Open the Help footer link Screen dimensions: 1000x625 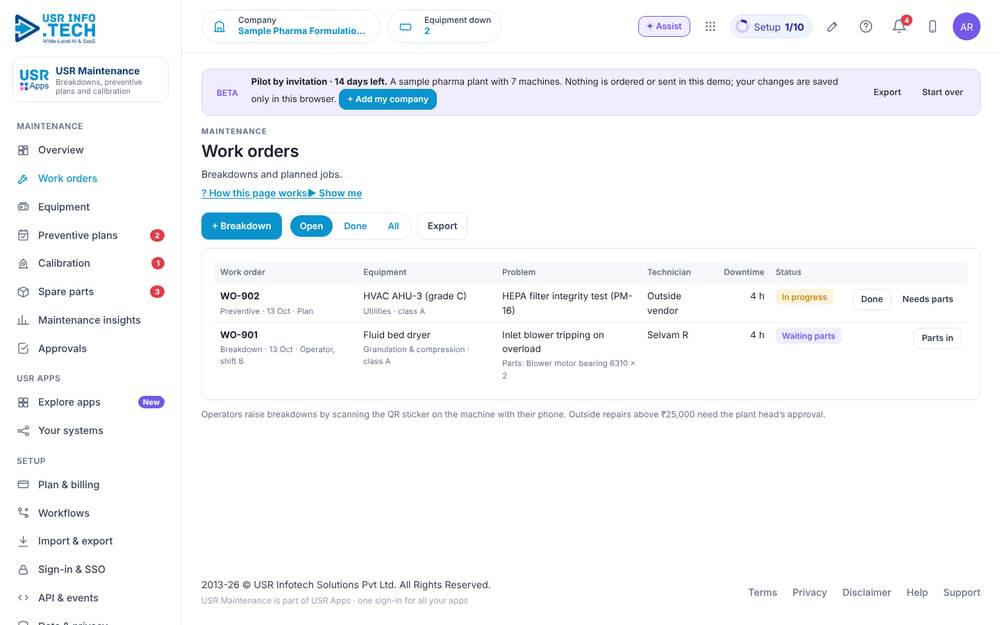pyautogui.click(x=917, y=592)
